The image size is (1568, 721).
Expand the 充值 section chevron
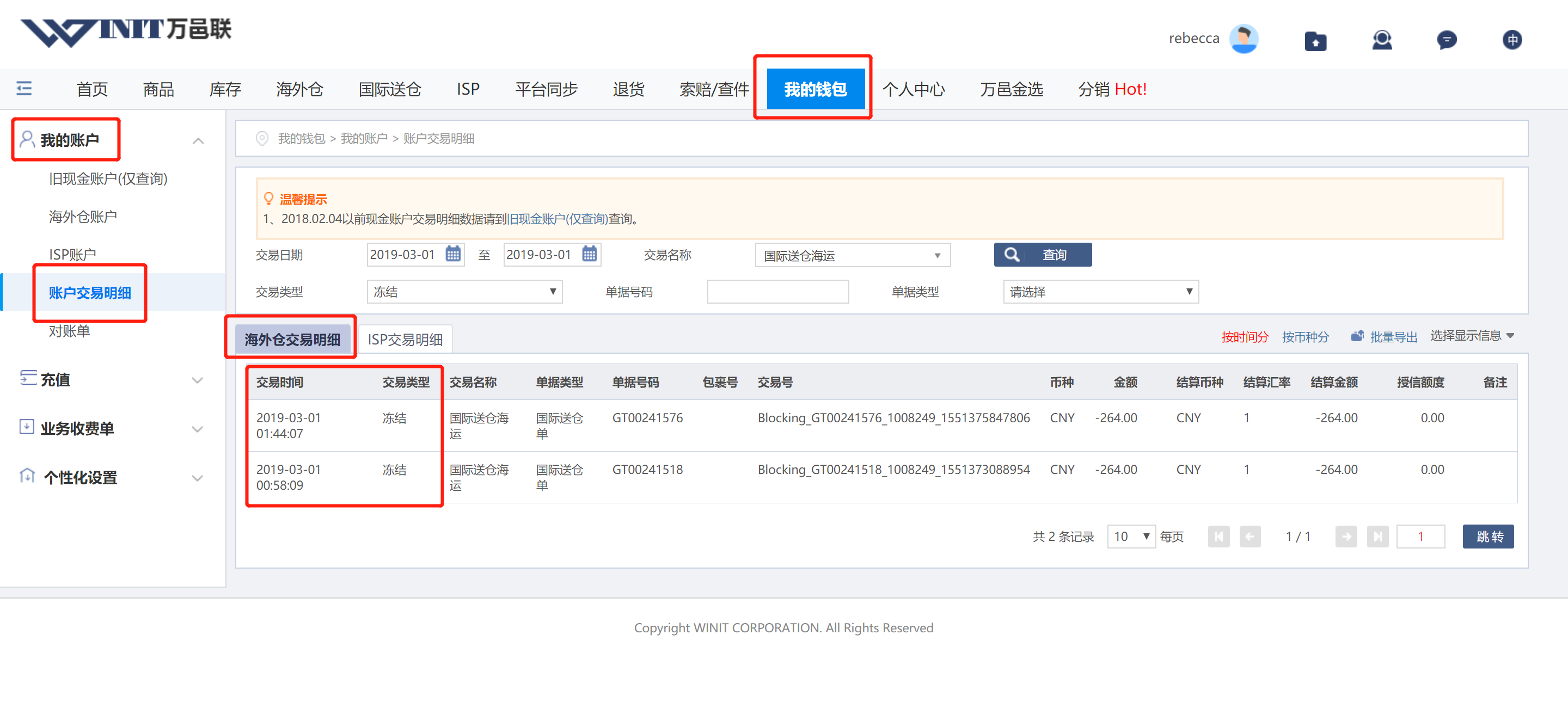pyautogui.click(x=197, y=380)
